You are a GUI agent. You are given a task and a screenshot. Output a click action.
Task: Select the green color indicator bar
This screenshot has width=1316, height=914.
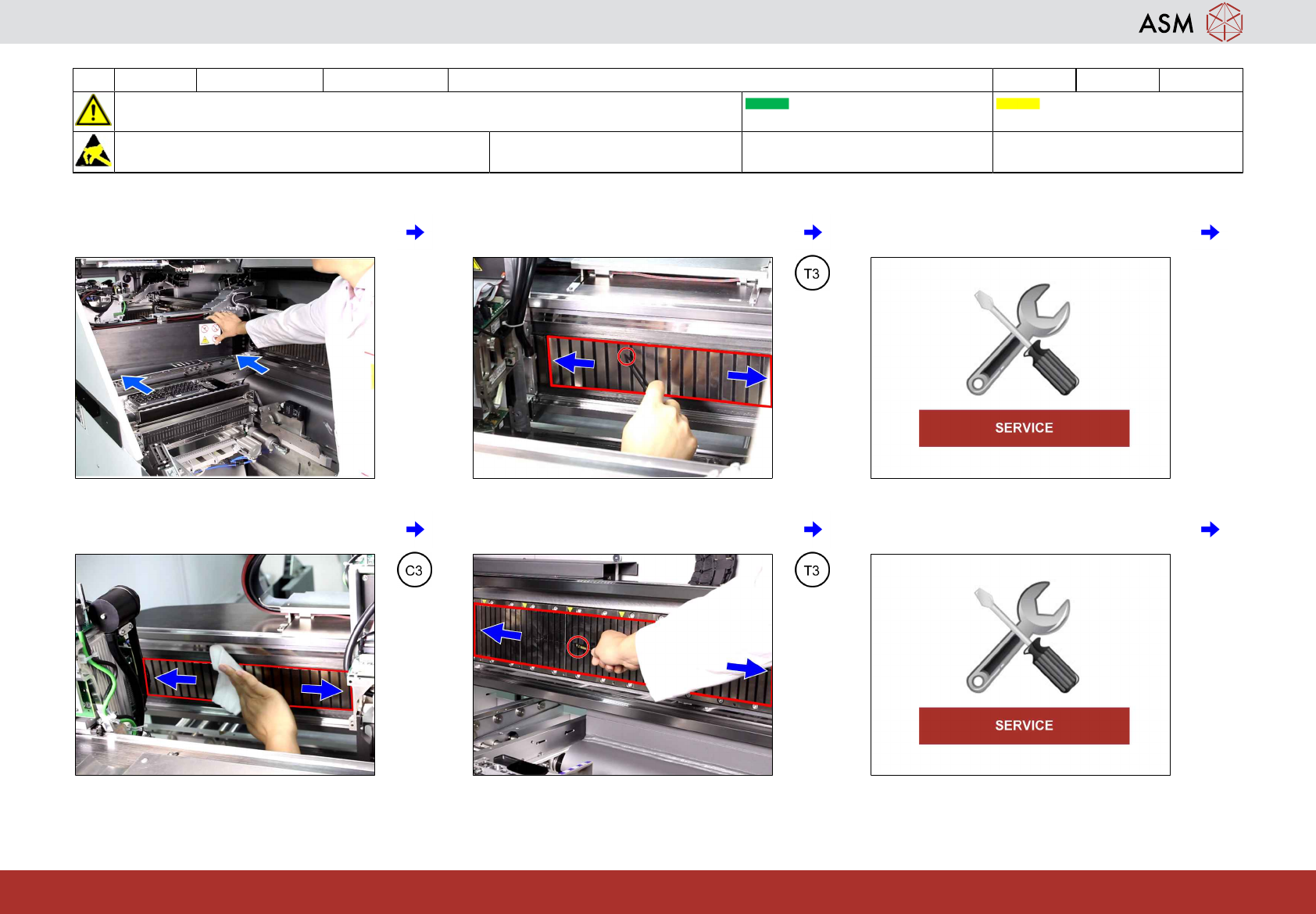tap(767, 103)
